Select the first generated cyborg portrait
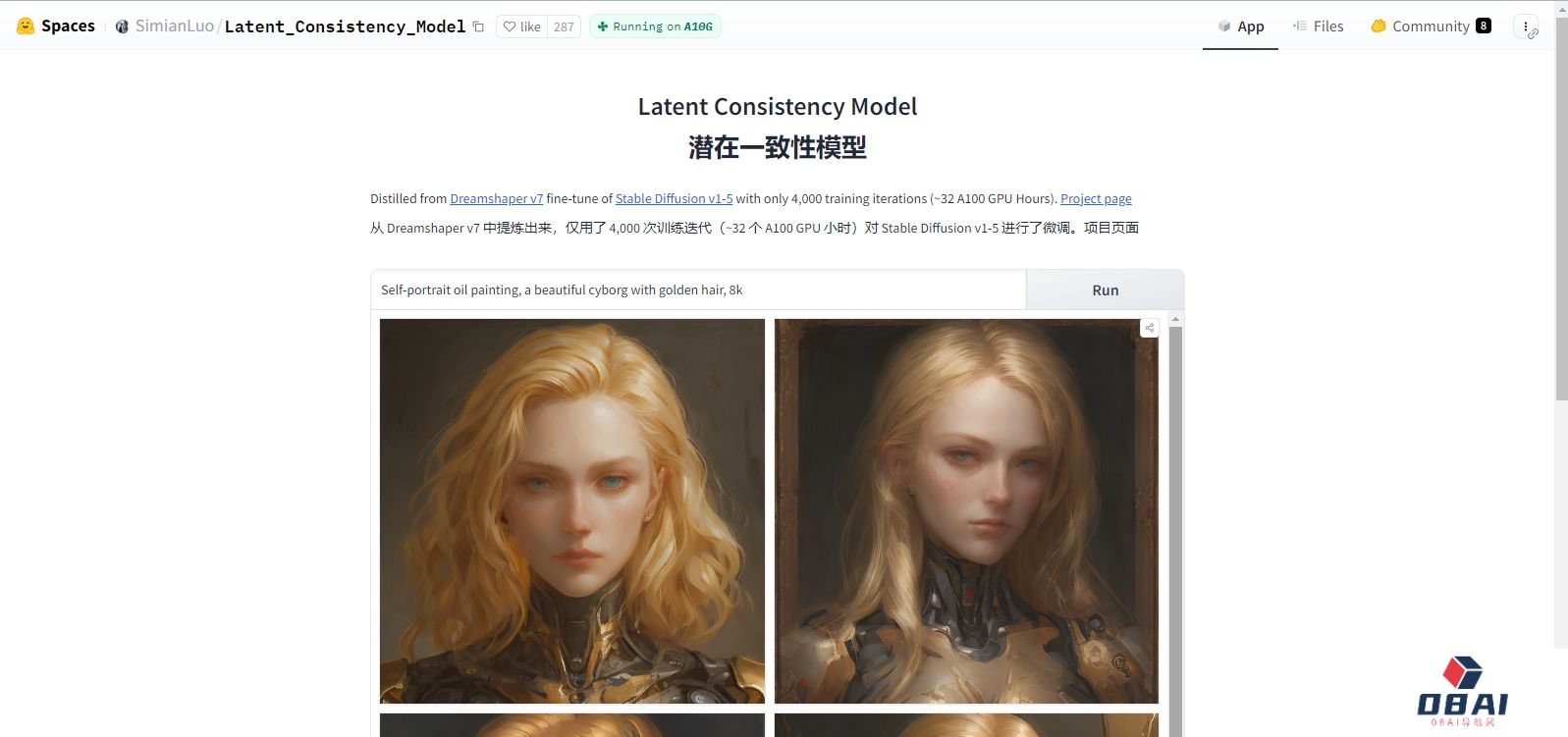 [572, 510]
